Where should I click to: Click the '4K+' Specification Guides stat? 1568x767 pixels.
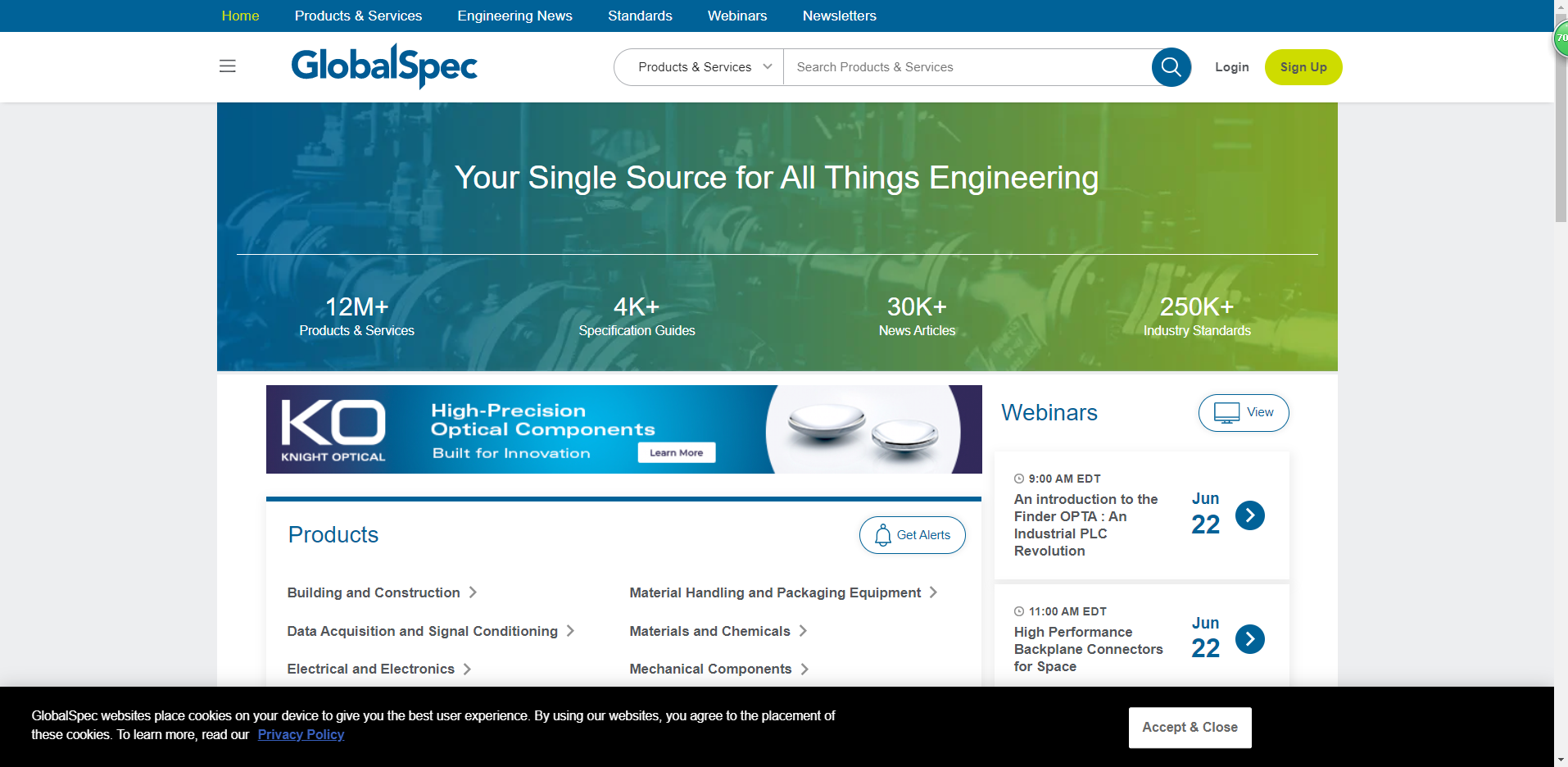coord(637,316)
